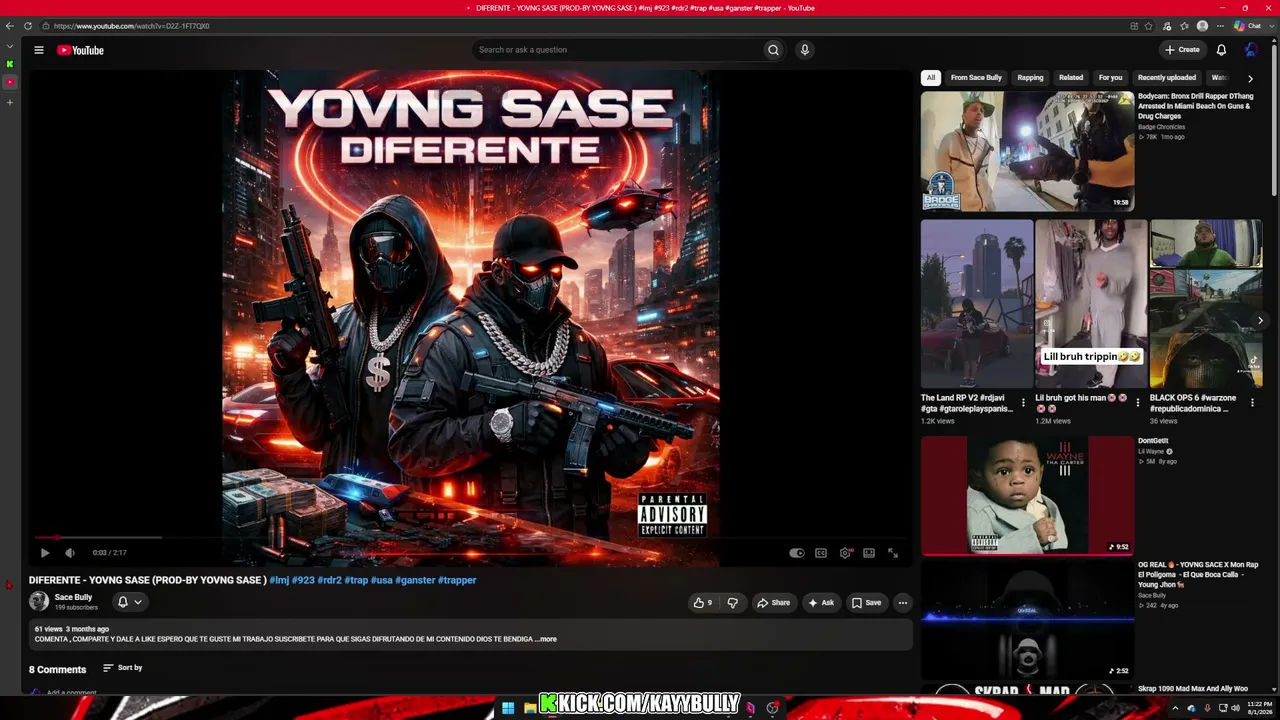
Task: Open the taskbar clock and date
Action: coord(1259,708)
